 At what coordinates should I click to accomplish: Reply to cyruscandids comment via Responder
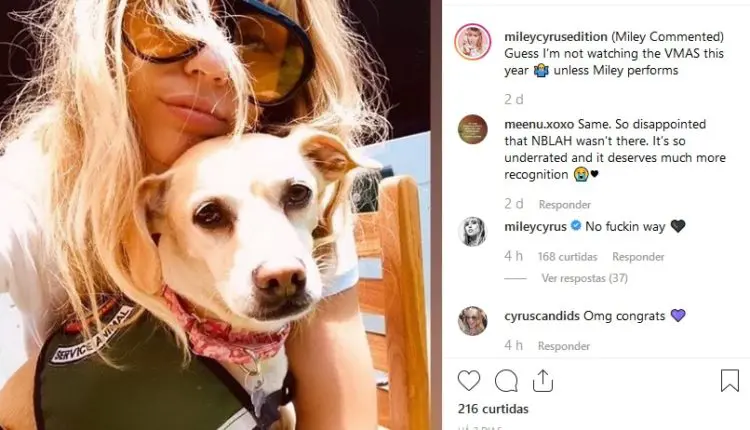564,346
